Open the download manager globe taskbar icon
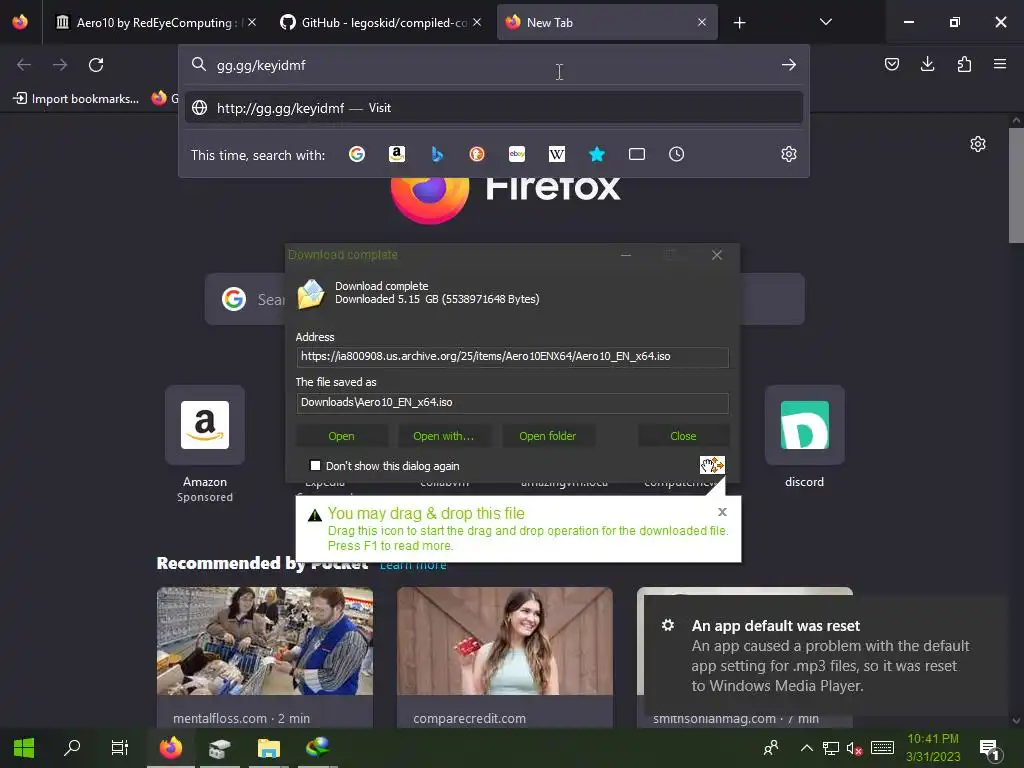Image resolution: width=1024 pixels, height=768 pixels. (317, 748)
